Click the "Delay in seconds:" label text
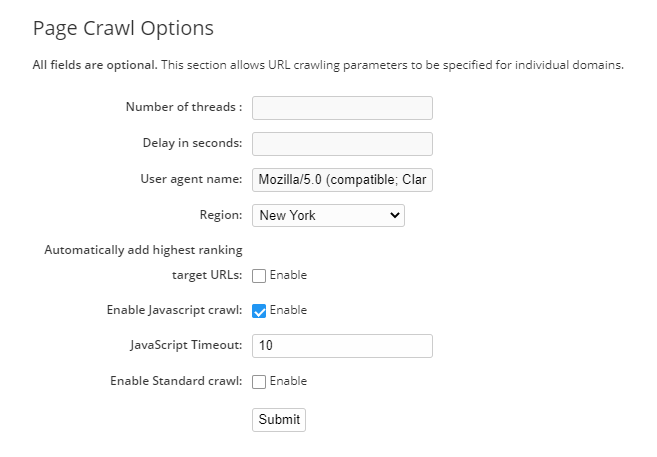Image resolution: width=657 pixels, height=457 pixels. pyautogui.click(x=192, y=143)
